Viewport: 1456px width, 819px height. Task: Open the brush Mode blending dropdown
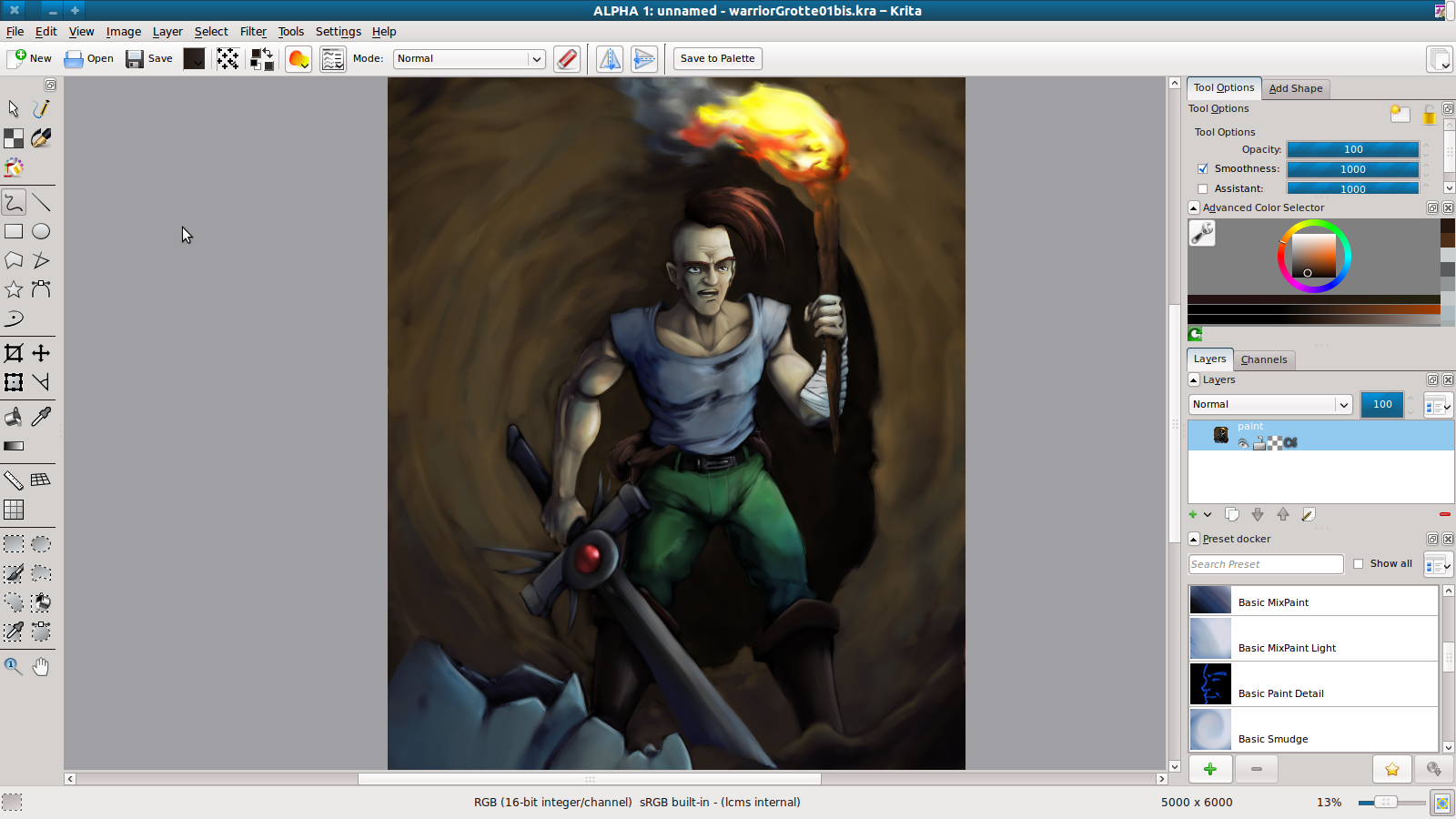[470, 59]
